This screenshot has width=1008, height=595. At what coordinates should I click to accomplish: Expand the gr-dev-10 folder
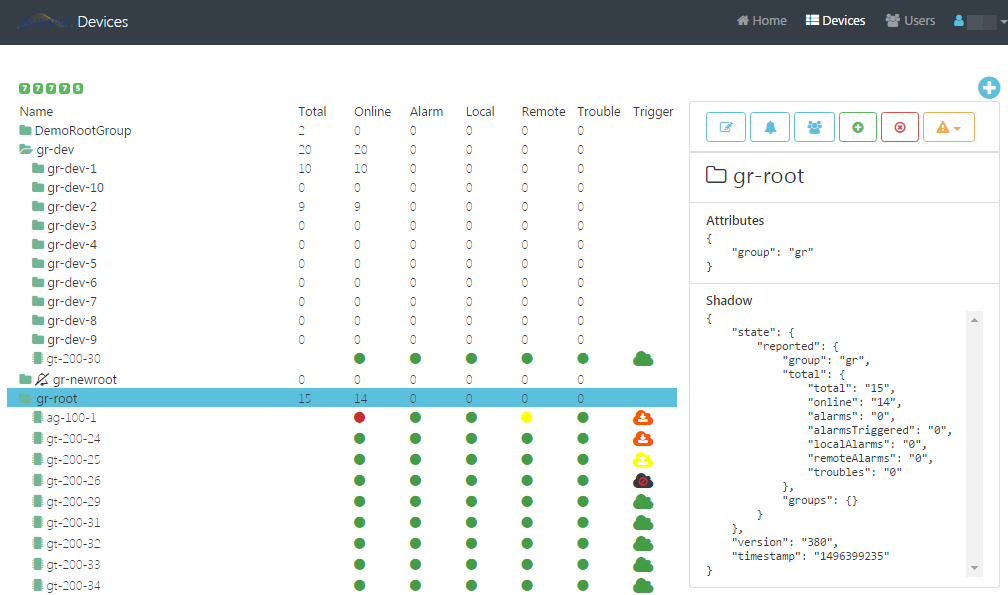coord(38,188)
